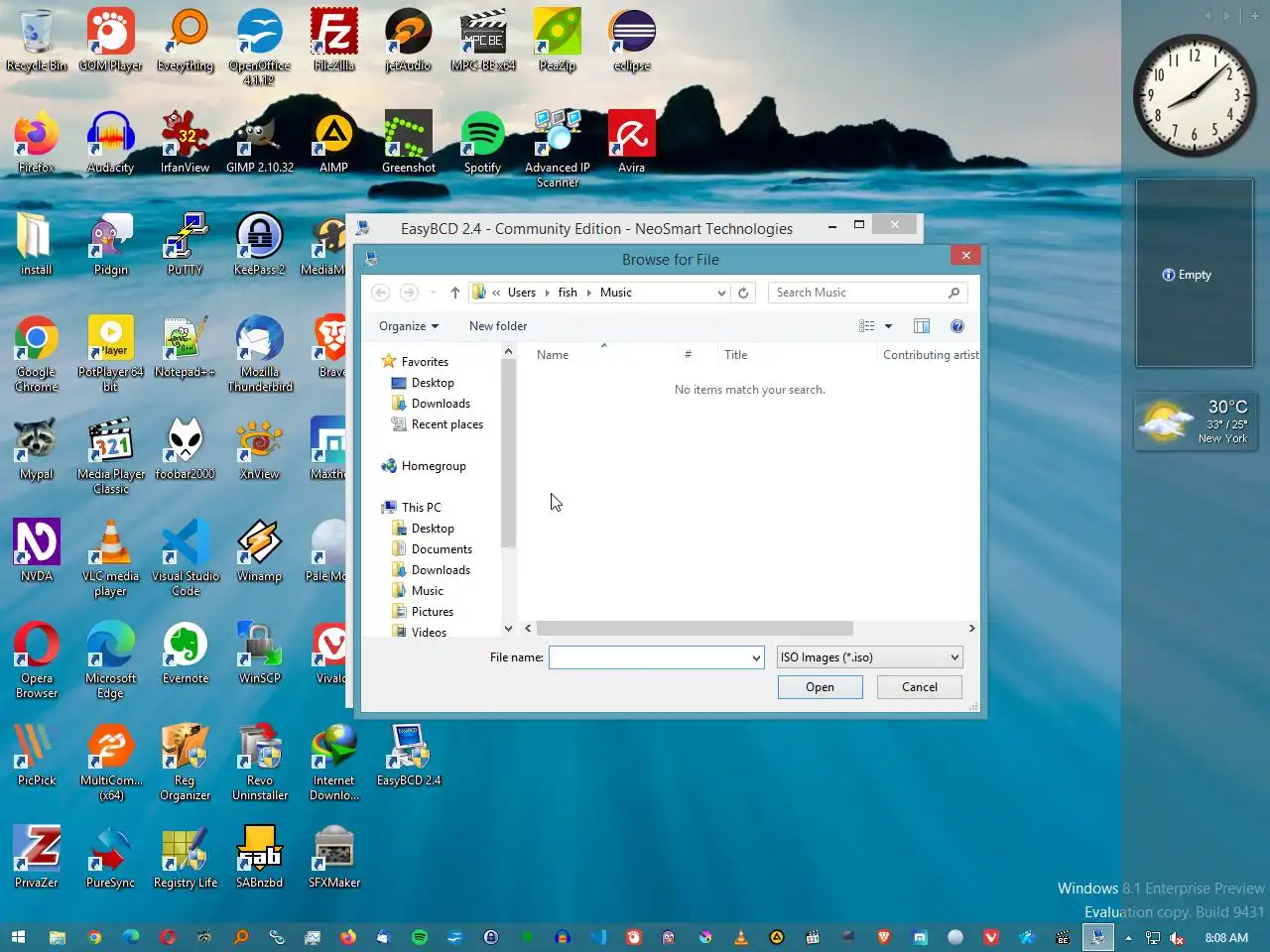Viewport: 1270px width, 952px height.
Task: Select the Spotify desktop icon
Action: coord(483,143)
